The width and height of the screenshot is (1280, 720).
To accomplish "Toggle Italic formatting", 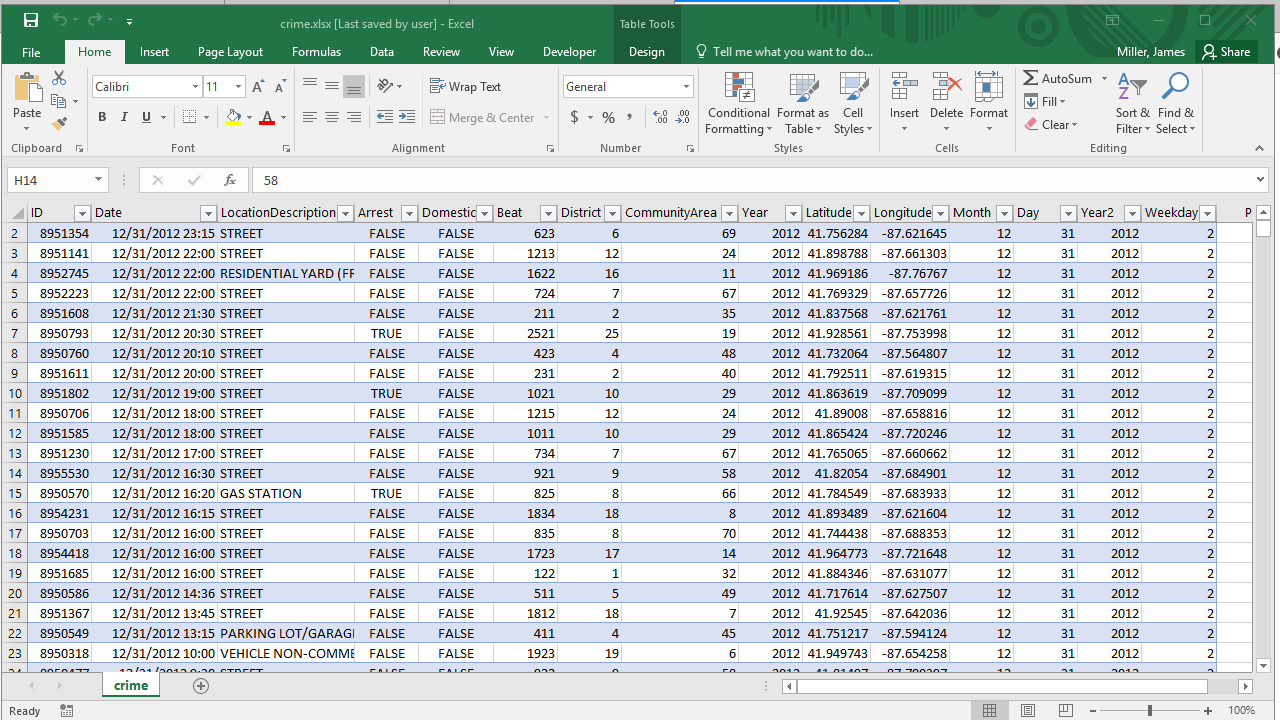I will click(124, 118).
